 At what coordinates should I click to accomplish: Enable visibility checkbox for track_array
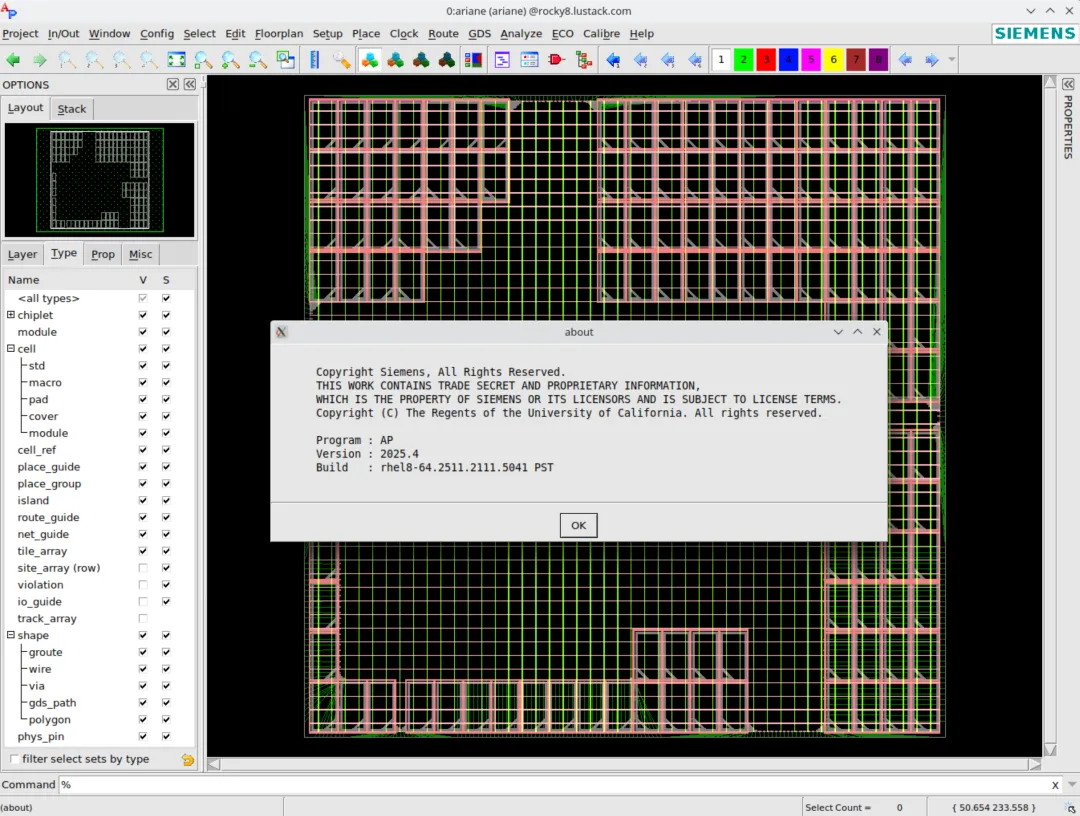point(143,618)
